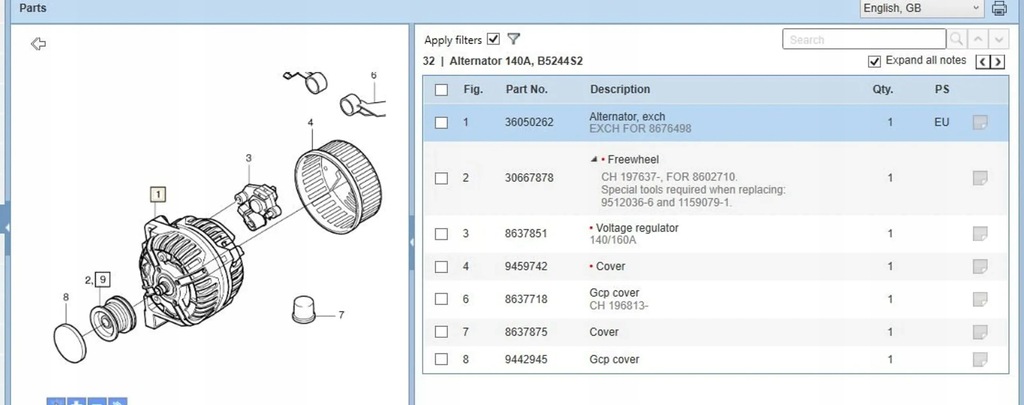Check the box for part 36050262
Image resolution: width=1024 pixels, height=405 pixels.
441,122
